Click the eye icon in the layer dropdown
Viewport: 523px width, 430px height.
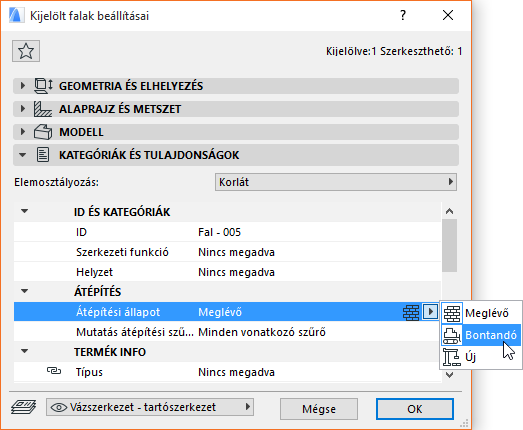click(59, 407)
